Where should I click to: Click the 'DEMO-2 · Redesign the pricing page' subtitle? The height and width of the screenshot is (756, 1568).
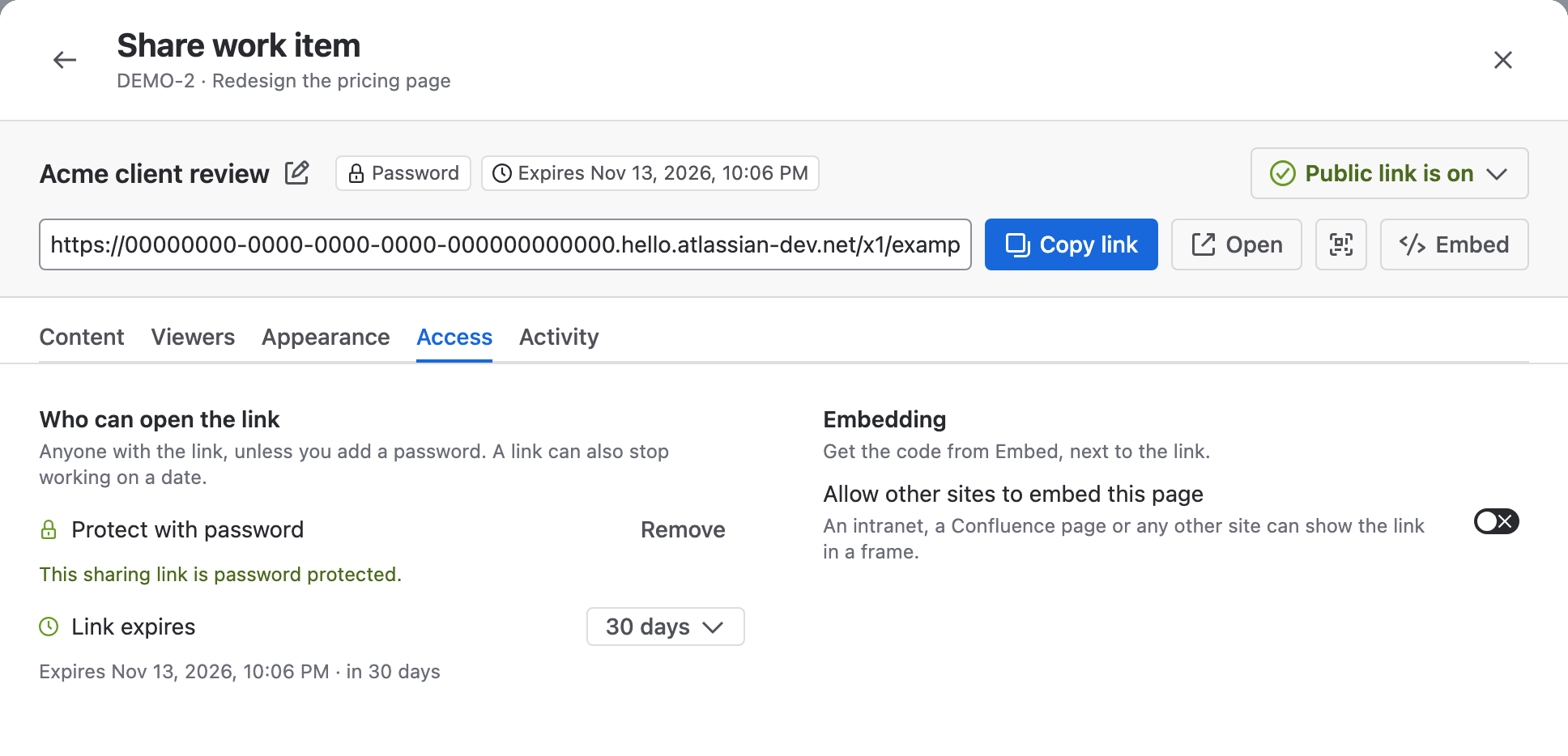283,81
